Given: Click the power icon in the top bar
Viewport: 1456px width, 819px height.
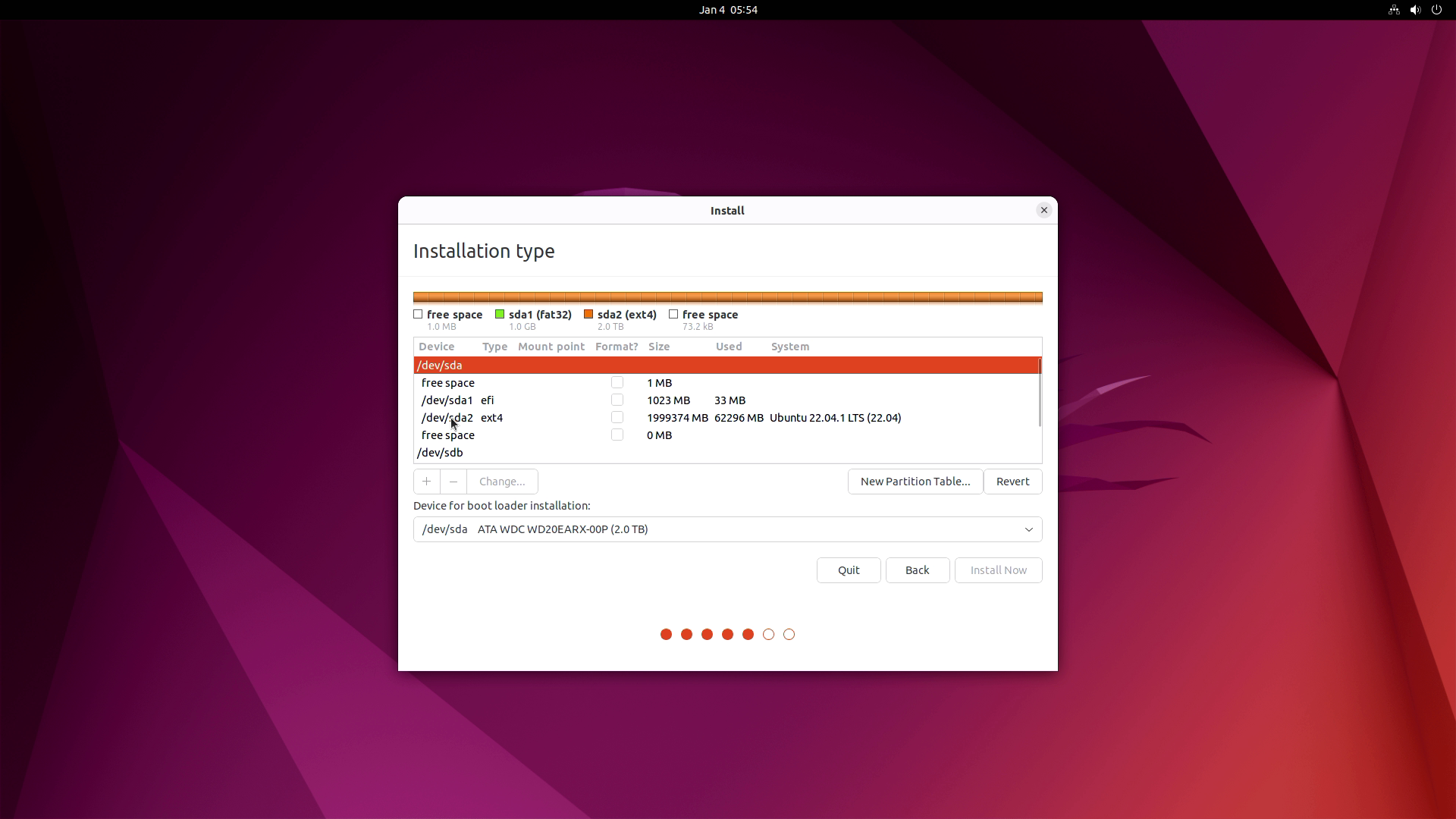Looking at the screenshot, I should tap(1437, 10).
